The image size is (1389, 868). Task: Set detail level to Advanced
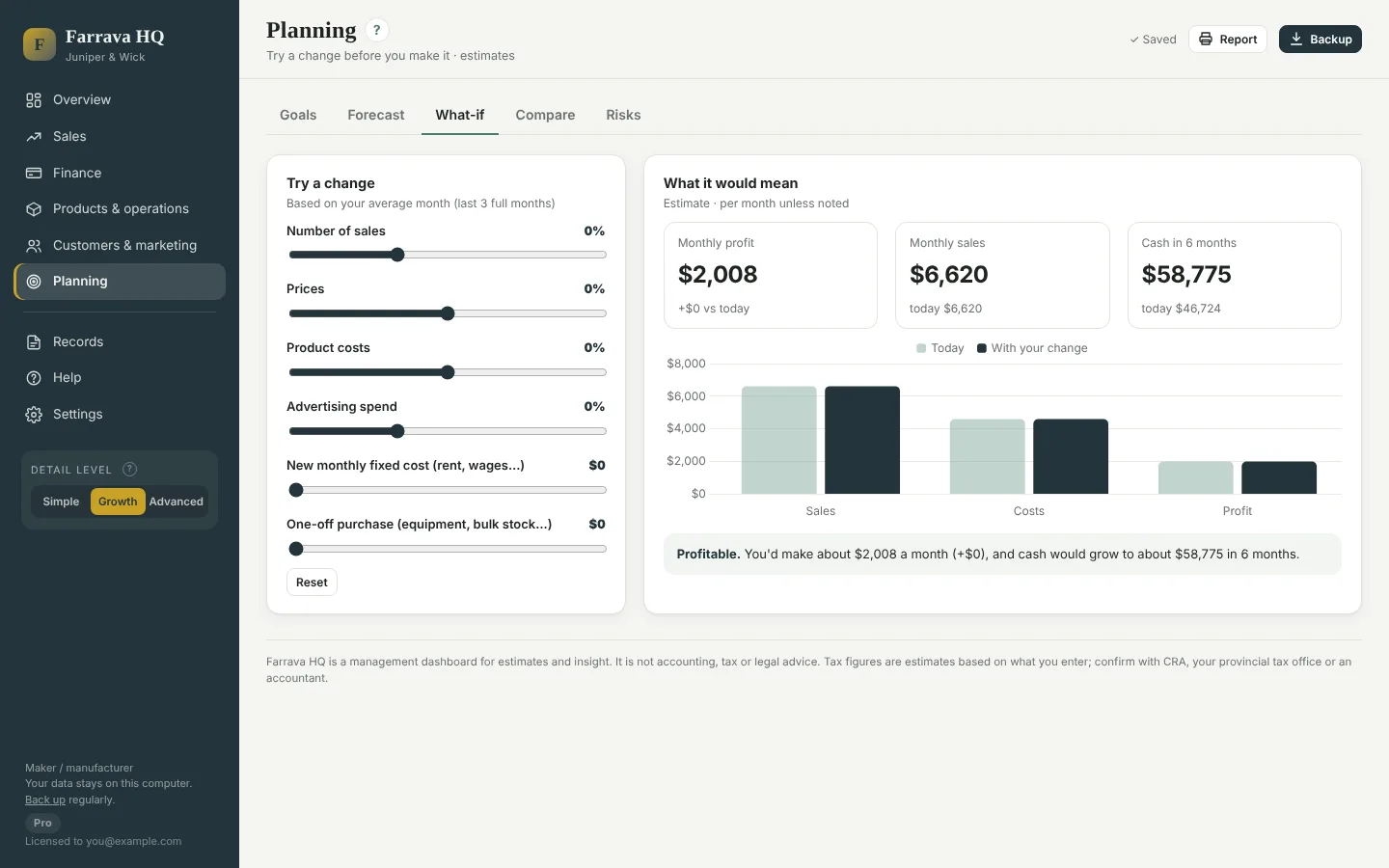coord(177,502)
